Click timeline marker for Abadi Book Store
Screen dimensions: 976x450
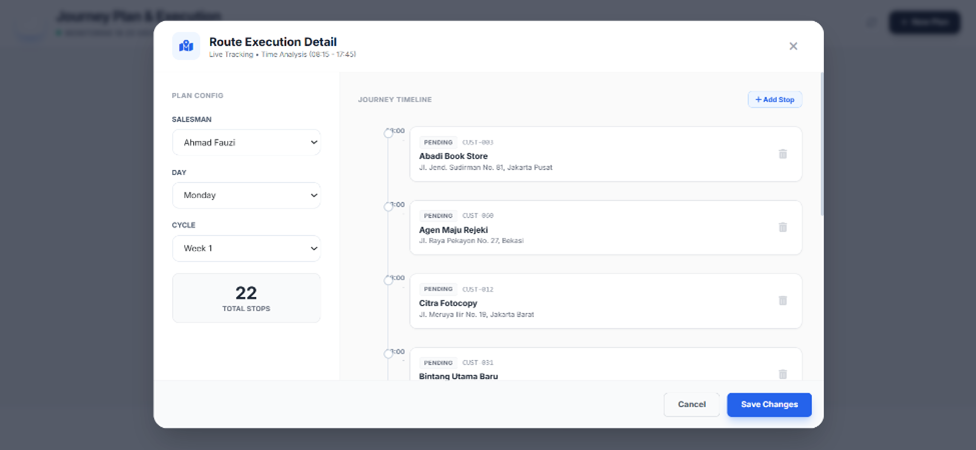tap(389, 133)
